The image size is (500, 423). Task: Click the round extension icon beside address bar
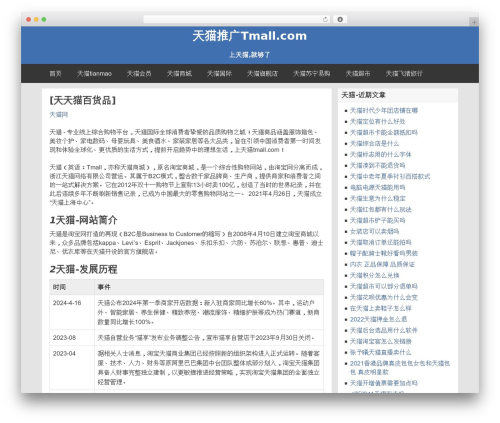pyautogui.click(x=340, y=20)
